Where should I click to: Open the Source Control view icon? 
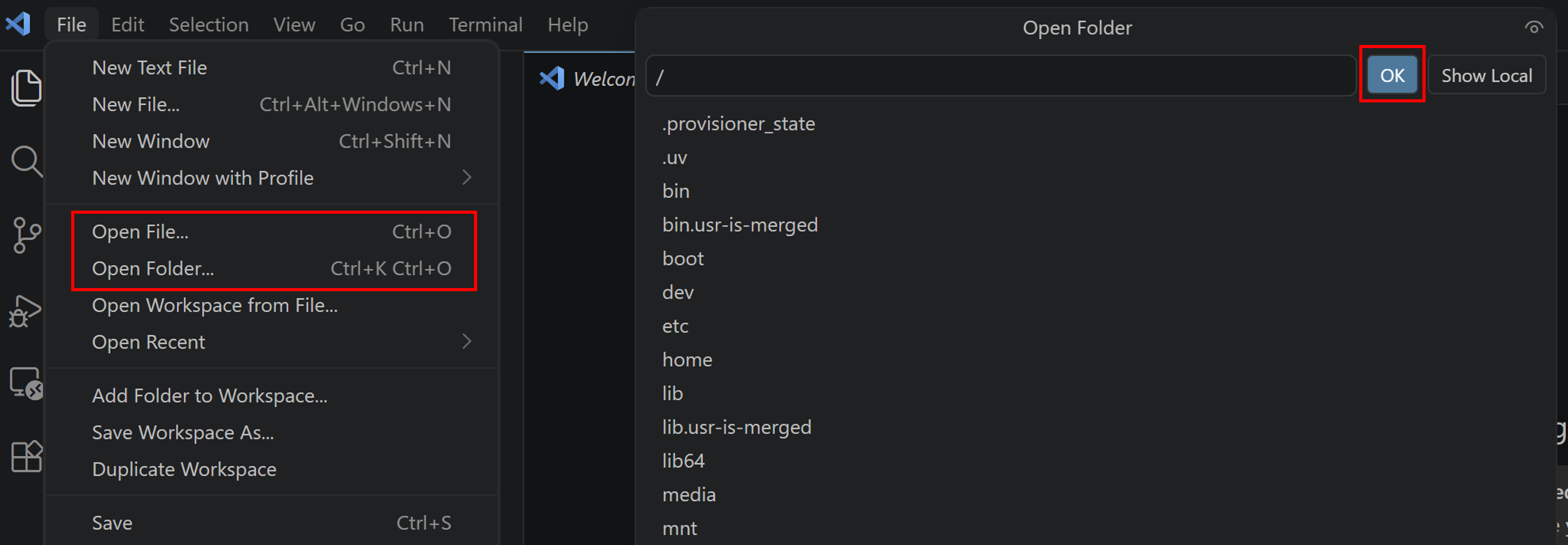tap(26, 235)
